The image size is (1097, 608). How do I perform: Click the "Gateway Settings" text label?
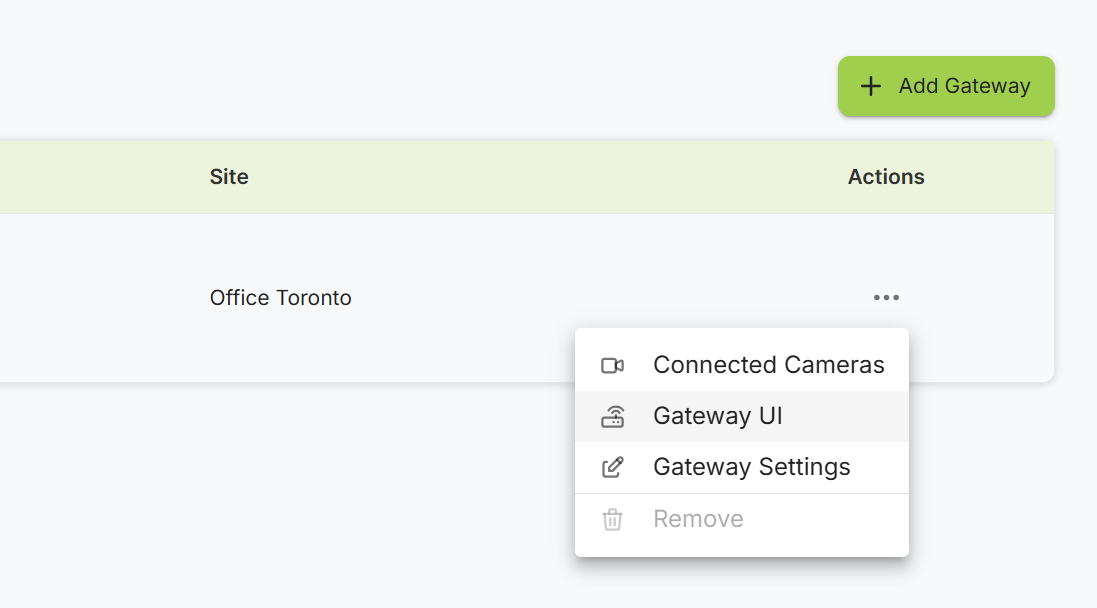(751, 467)
